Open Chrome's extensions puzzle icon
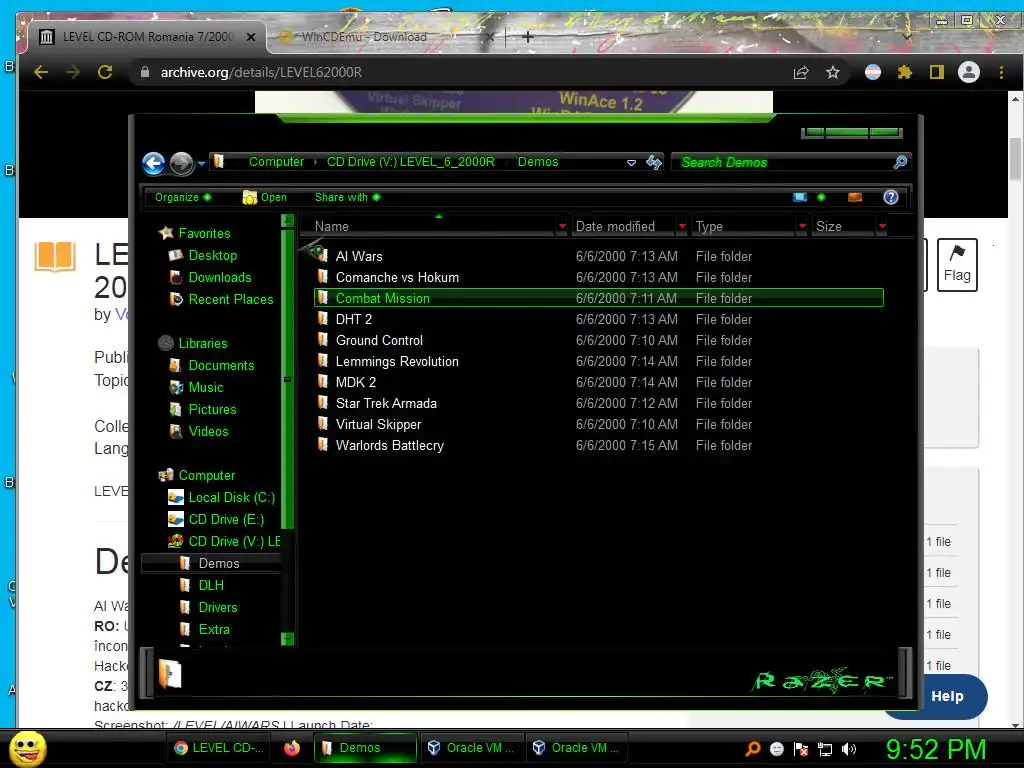Screen dimensions: 1024x768 (x=904, y=72)
